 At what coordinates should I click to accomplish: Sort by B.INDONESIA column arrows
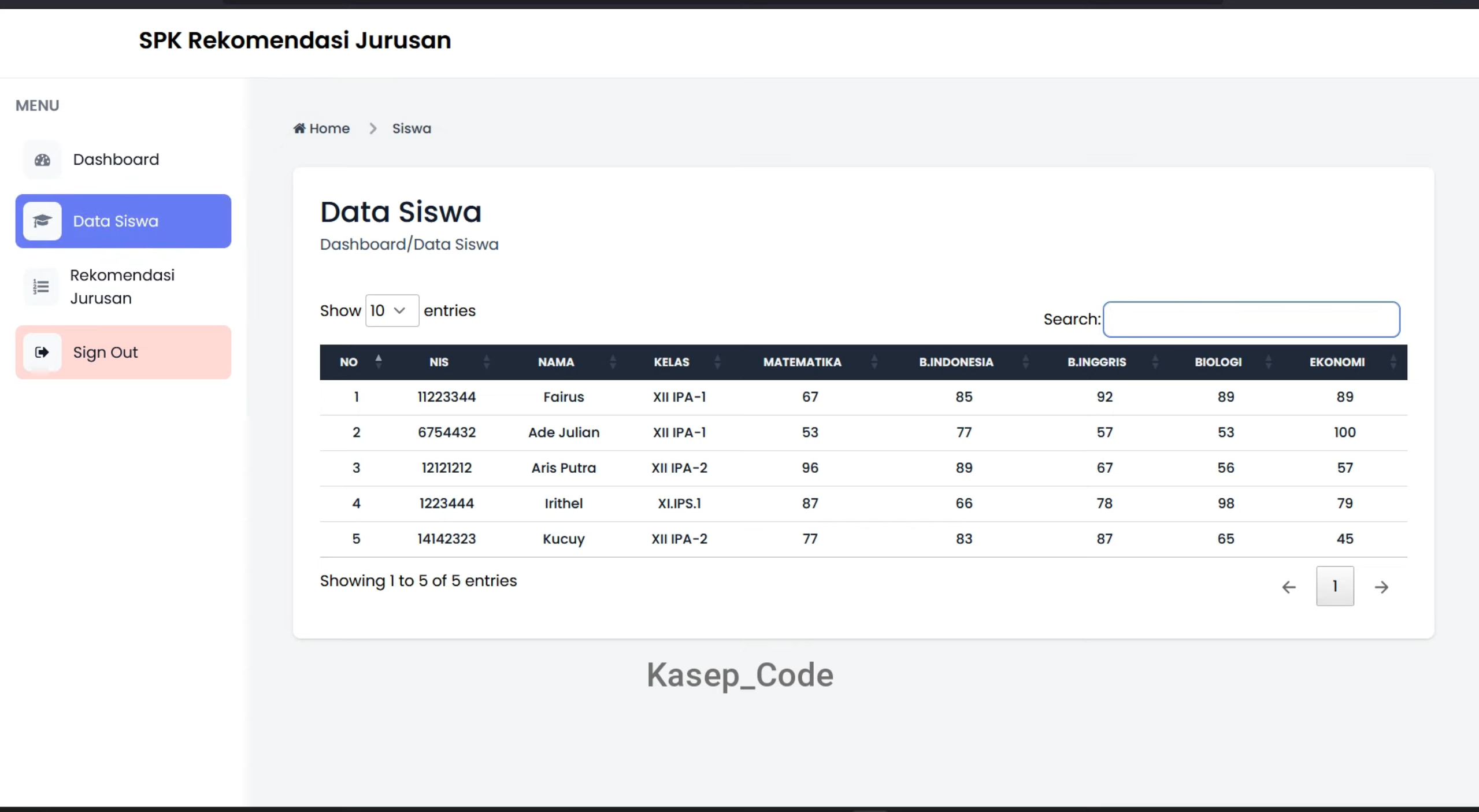pos(1025,362)
